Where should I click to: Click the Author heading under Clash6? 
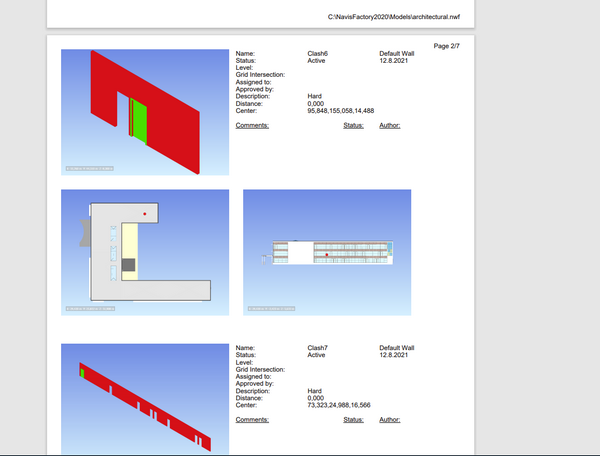pos(390,126)
